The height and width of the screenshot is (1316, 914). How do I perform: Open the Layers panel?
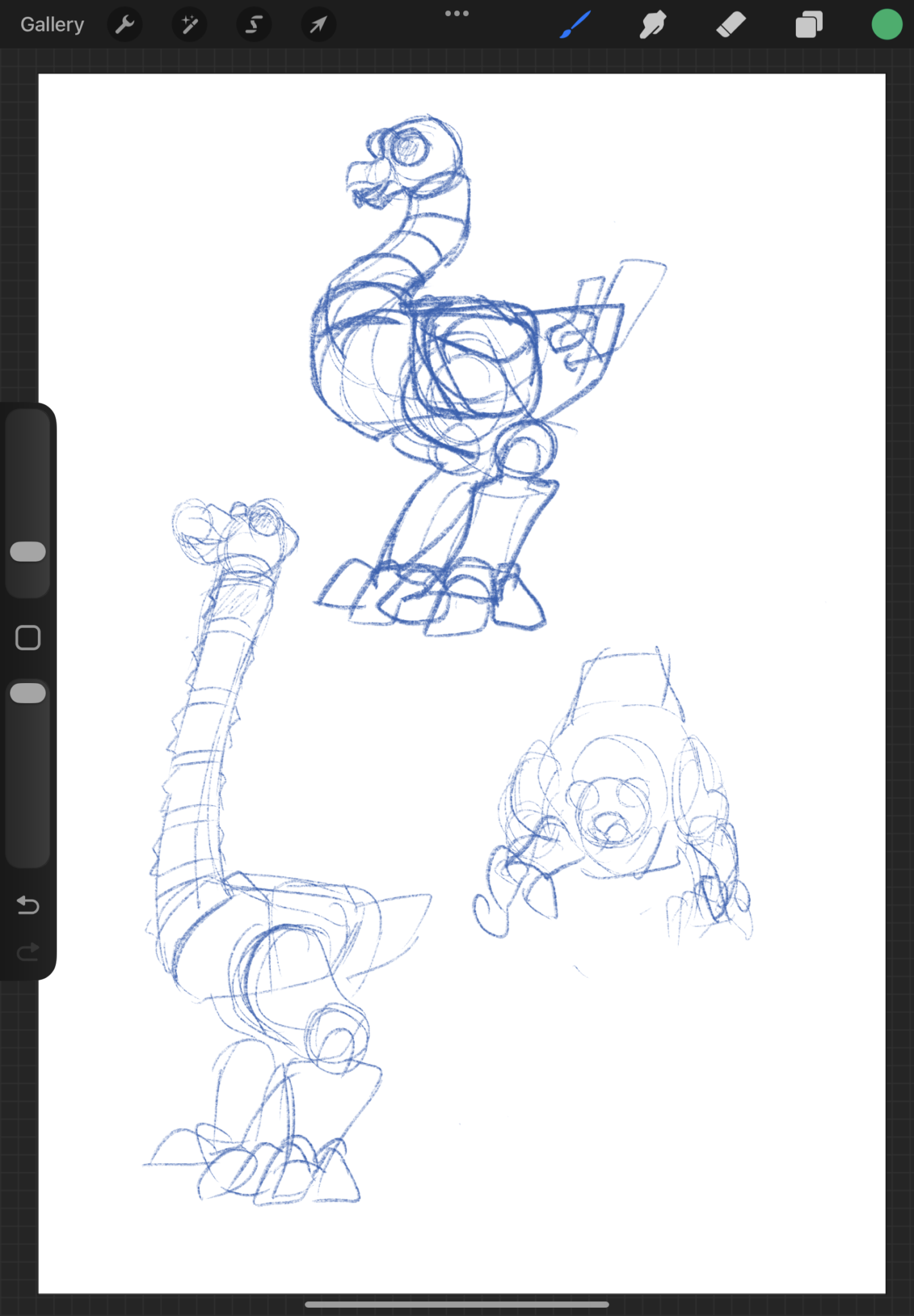click(x=809, y=25)
